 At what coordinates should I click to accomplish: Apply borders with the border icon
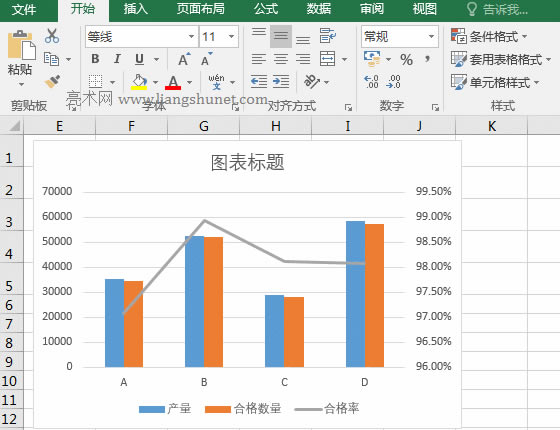[95, 82]
